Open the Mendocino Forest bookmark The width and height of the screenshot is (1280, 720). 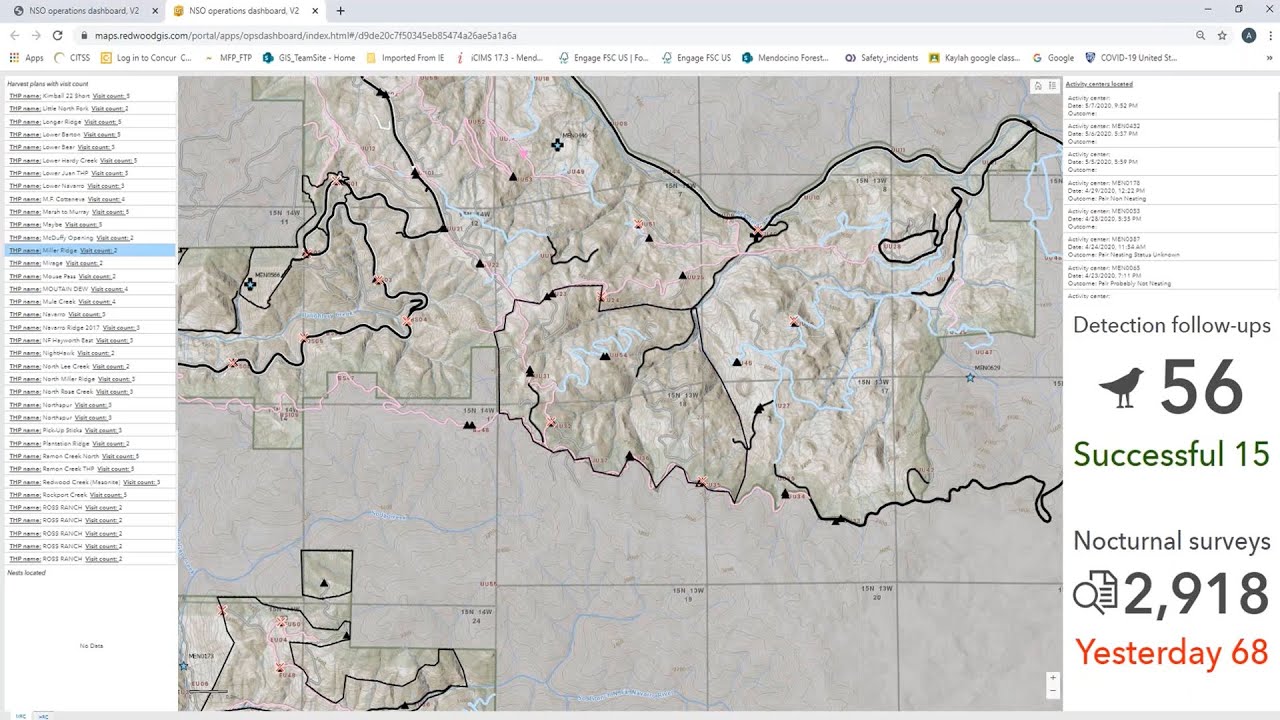pos(786,58)
